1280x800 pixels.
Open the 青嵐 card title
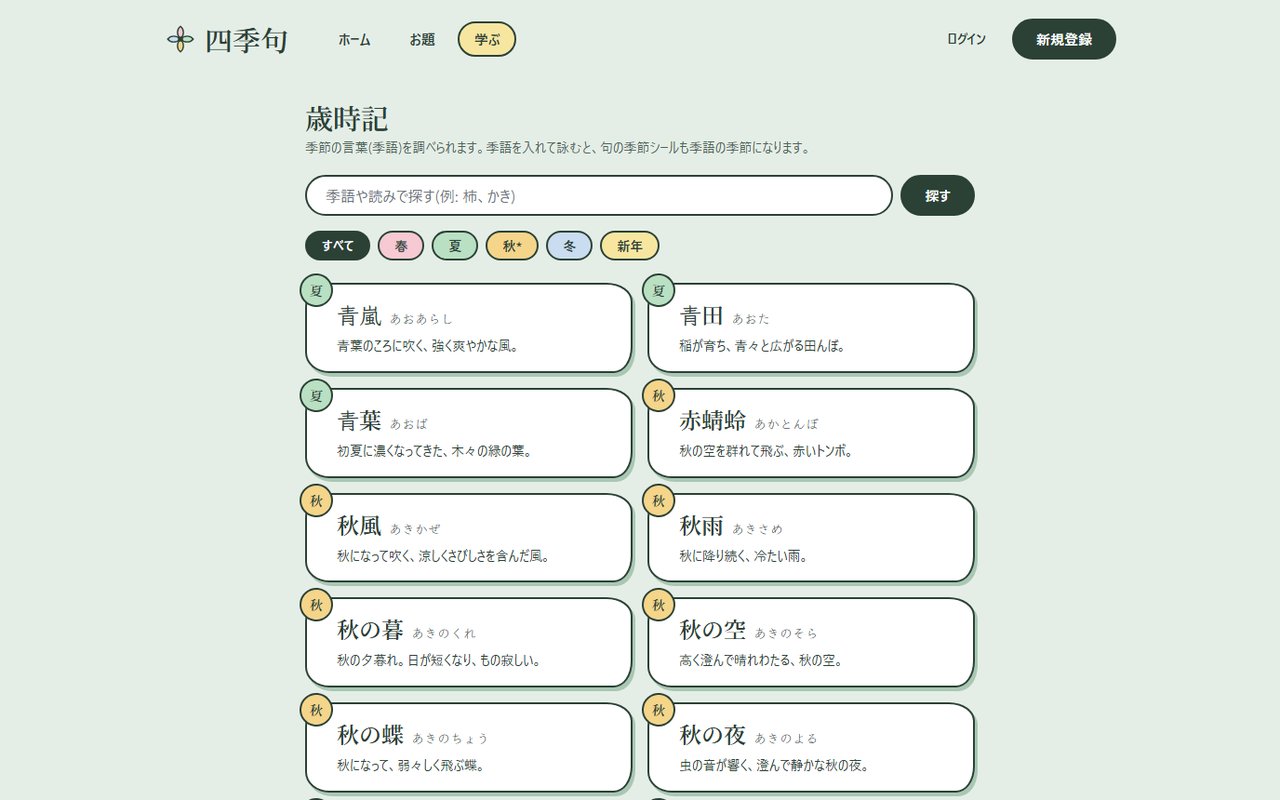[360, 317]
